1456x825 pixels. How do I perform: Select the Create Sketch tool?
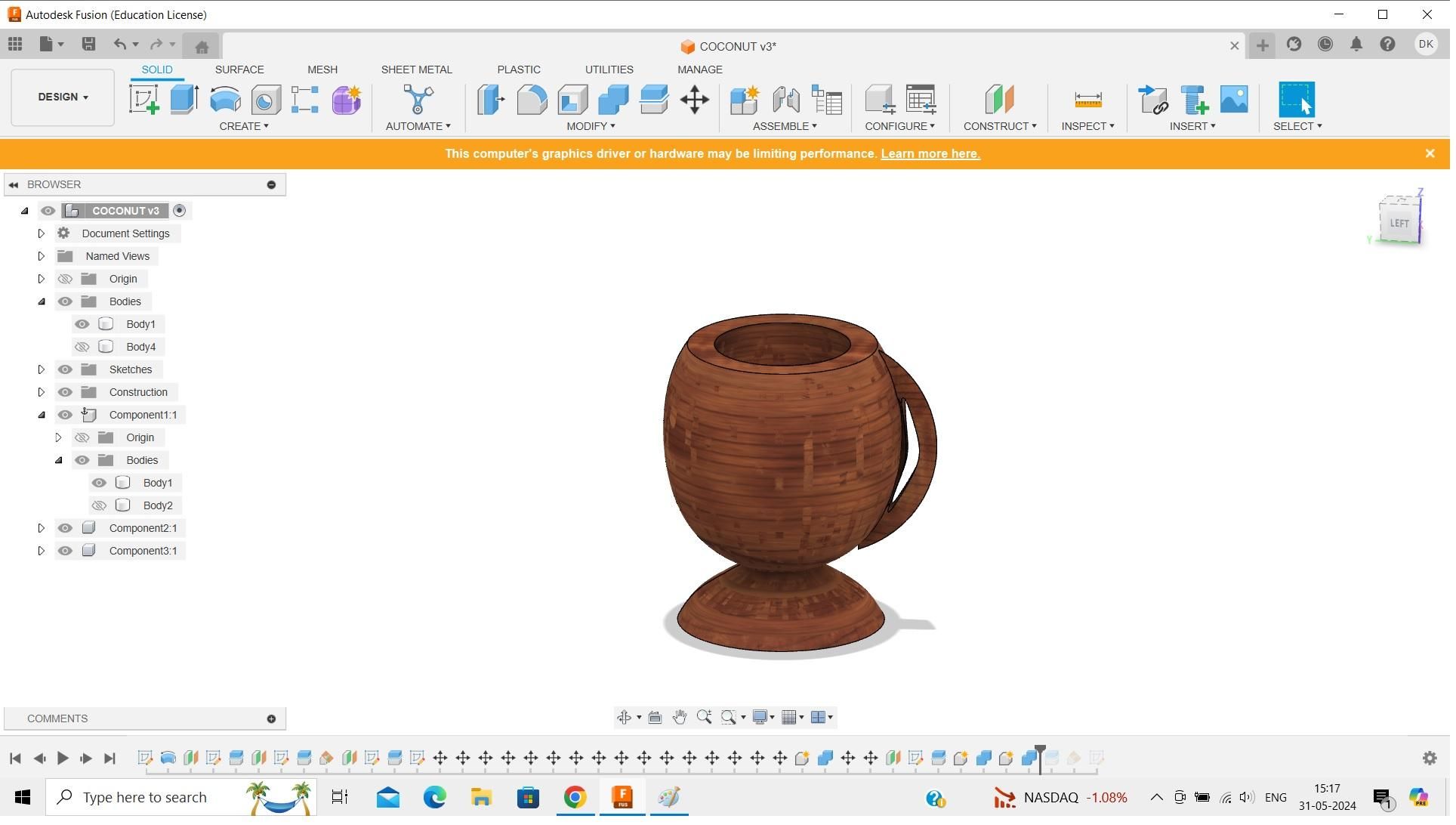143,100
